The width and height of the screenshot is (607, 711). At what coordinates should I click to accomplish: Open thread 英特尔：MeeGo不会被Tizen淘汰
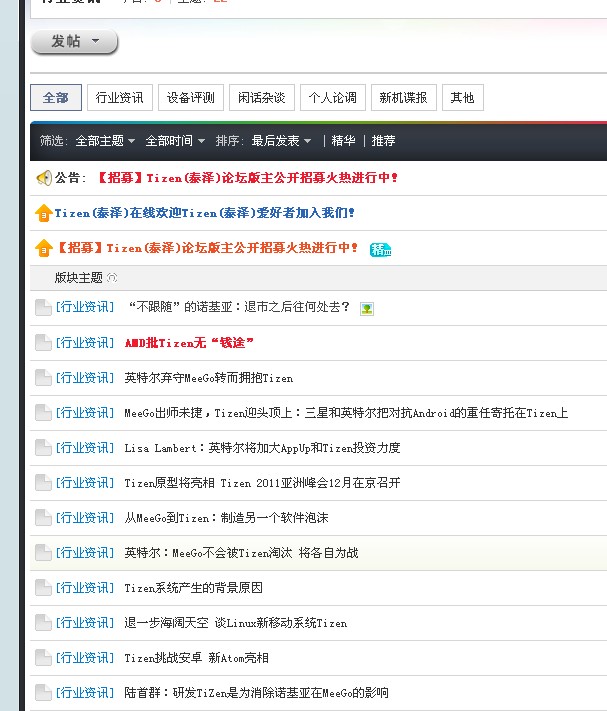tap(242, 553)
